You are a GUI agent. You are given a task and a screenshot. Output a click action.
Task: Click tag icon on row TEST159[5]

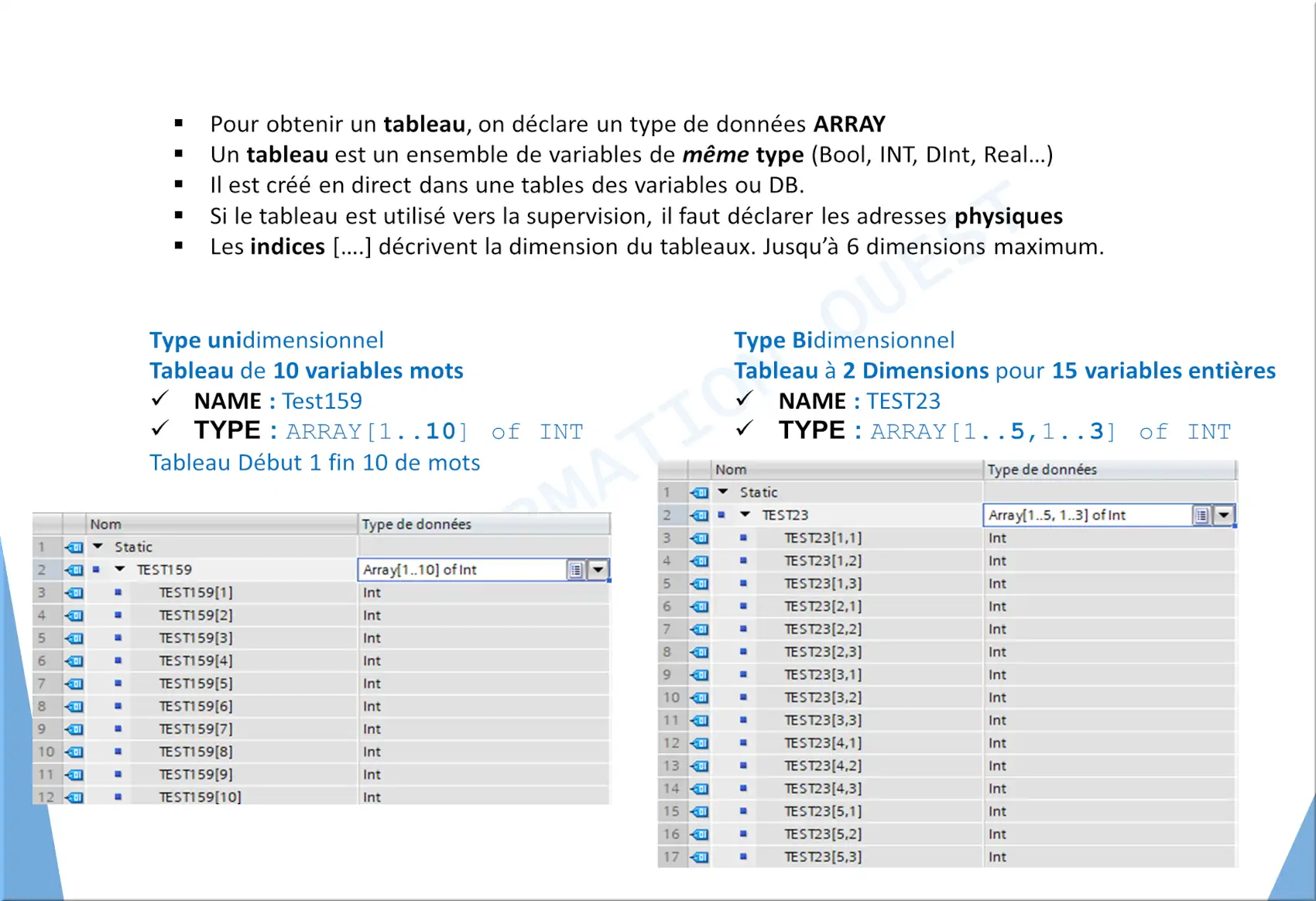pos(75,683)
